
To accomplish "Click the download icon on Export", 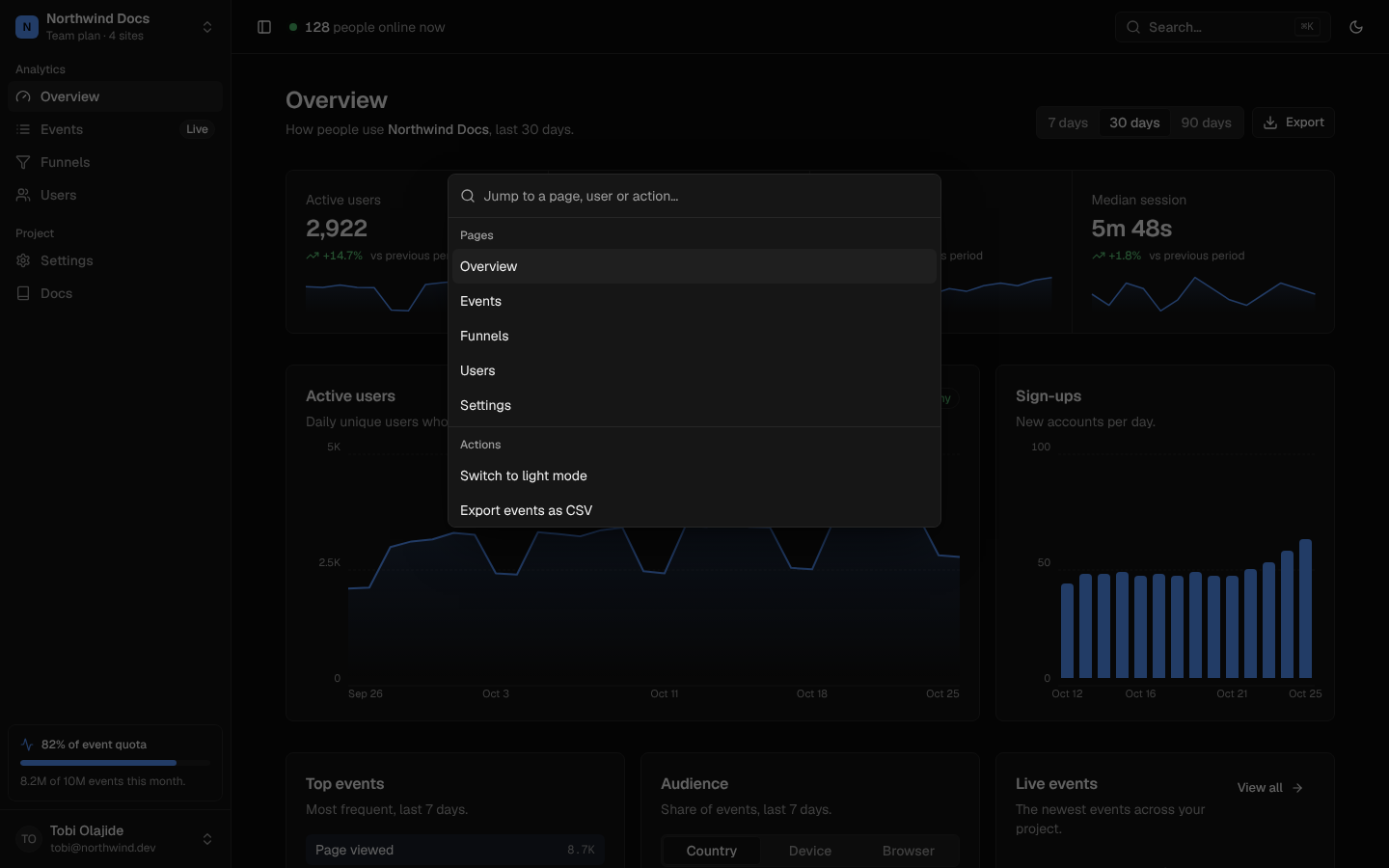I will coord(1270,122).
